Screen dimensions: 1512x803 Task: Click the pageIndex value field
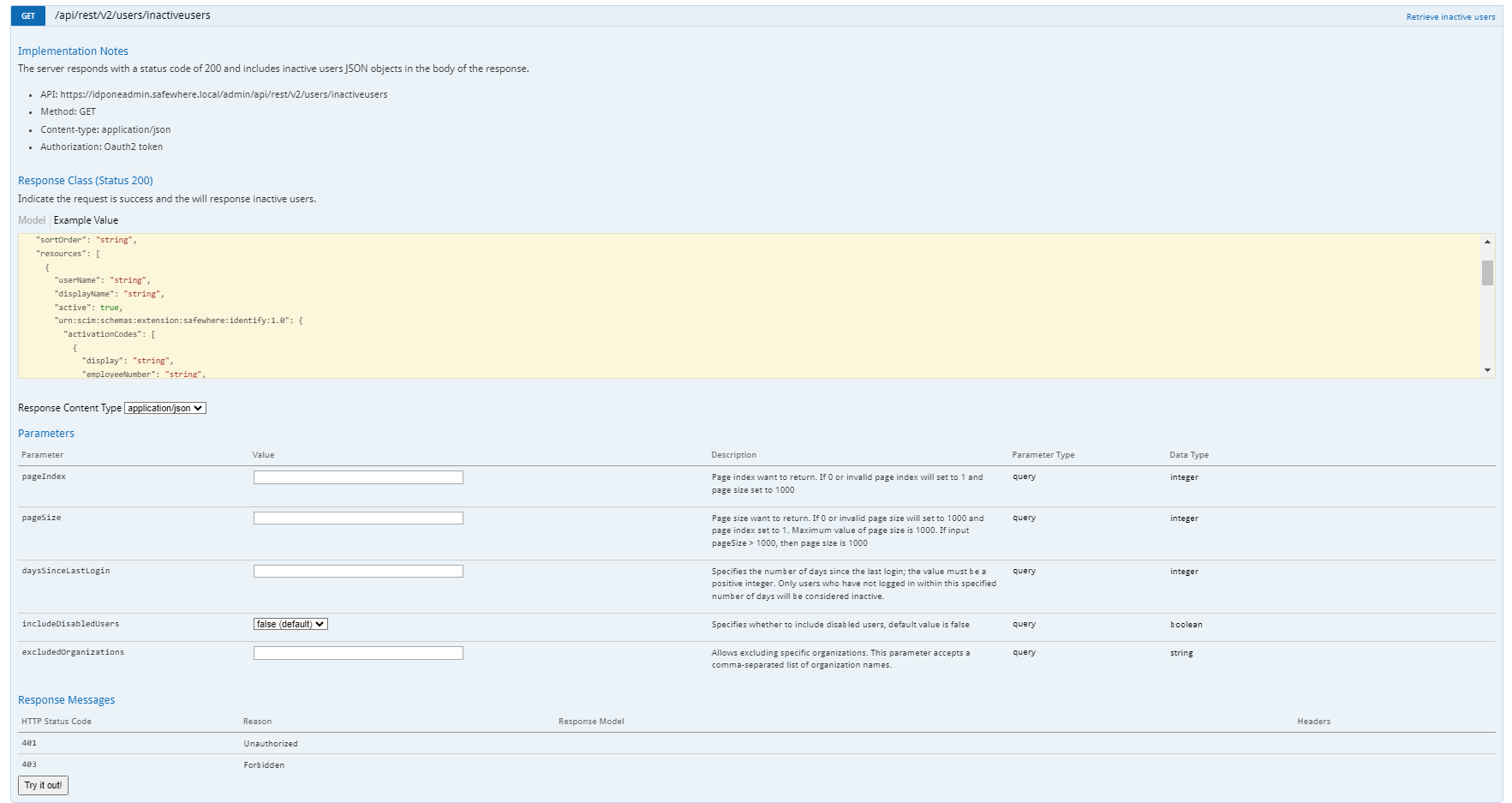(358, 477)
